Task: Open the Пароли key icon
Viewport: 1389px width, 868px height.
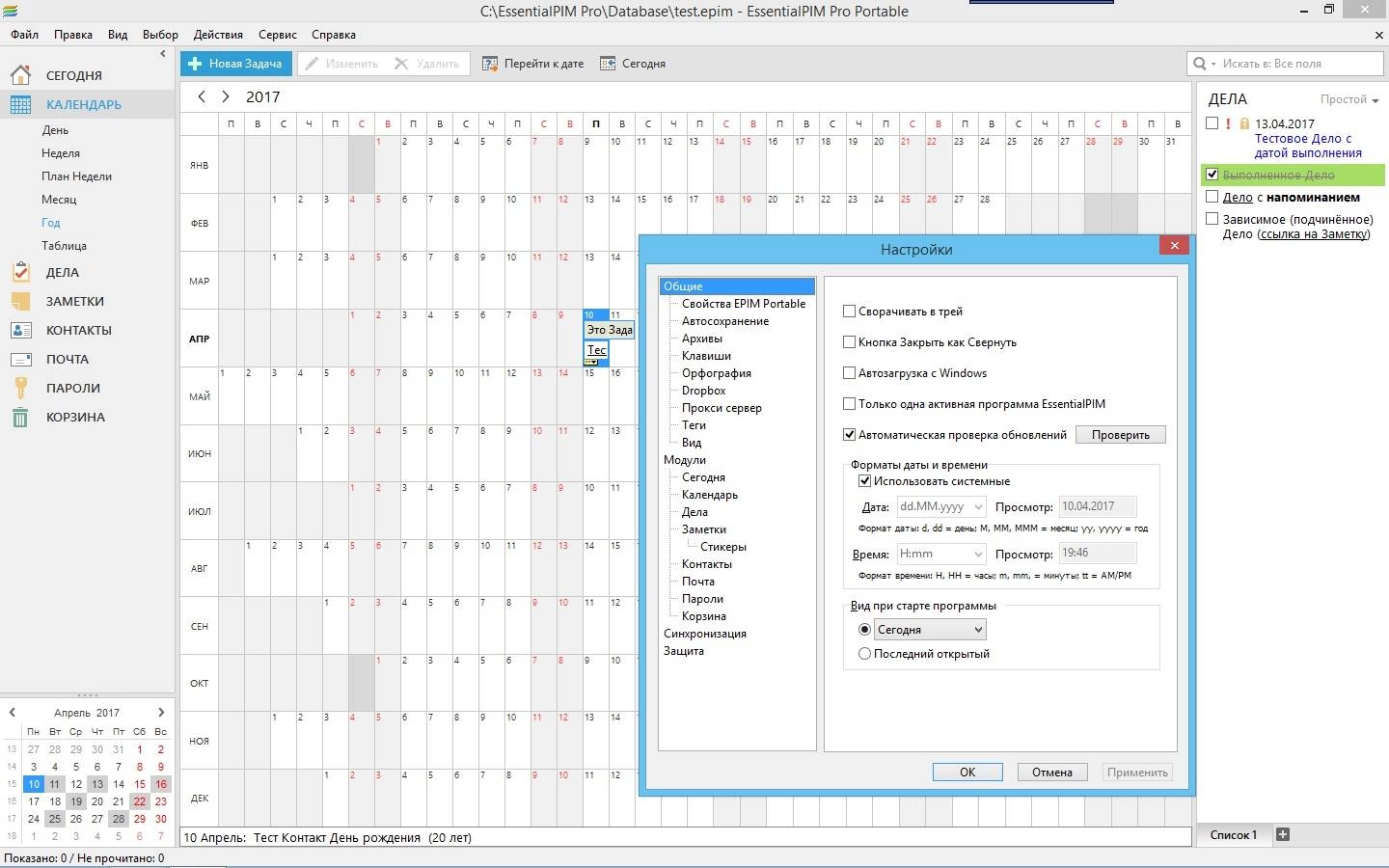Action: [20, 388]
